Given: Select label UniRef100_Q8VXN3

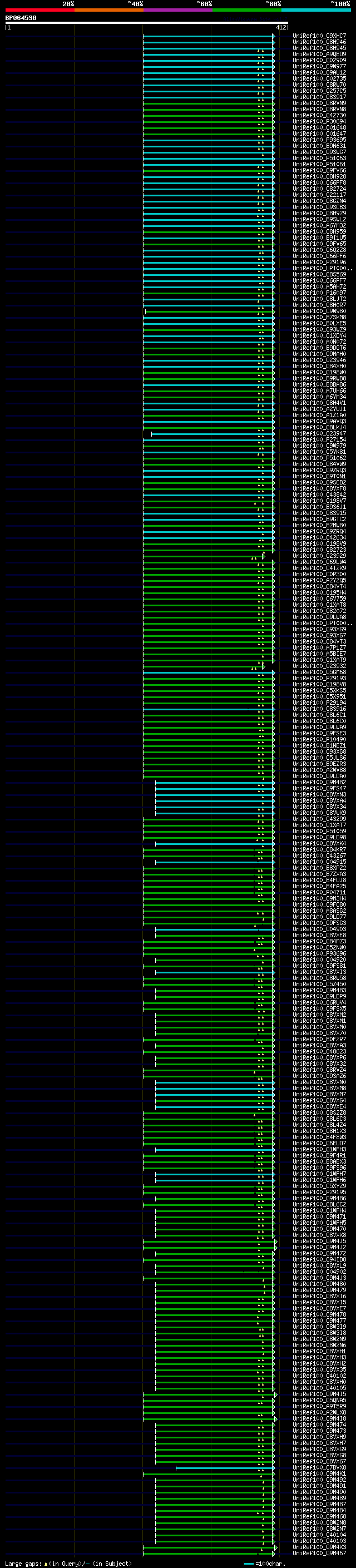Looking at the screenshot, I should coord(319,794).
